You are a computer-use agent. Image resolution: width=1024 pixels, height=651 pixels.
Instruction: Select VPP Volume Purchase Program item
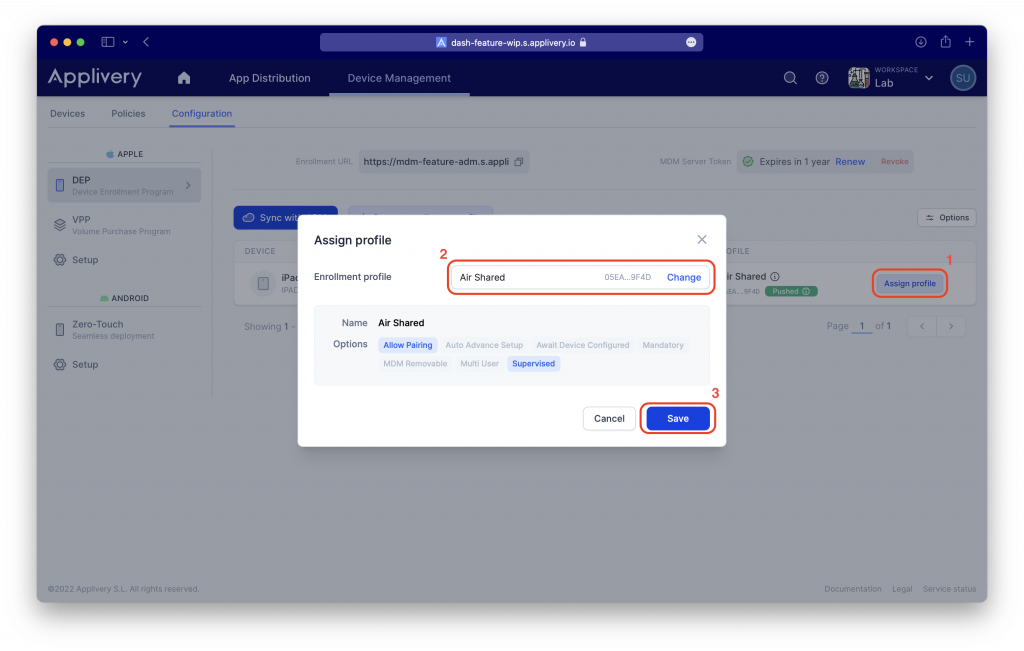click(124, 225)
